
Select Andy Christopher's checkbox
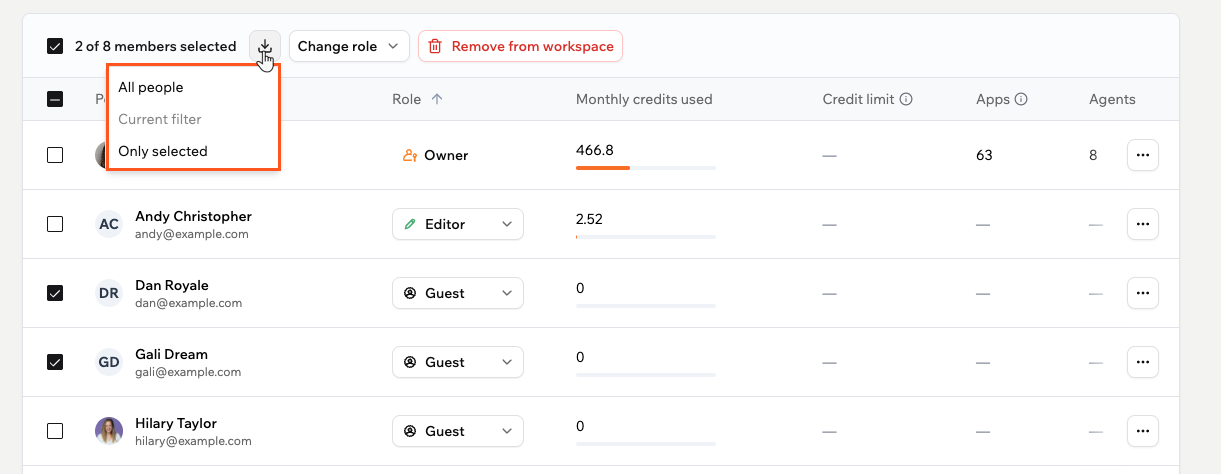point(55,224)
